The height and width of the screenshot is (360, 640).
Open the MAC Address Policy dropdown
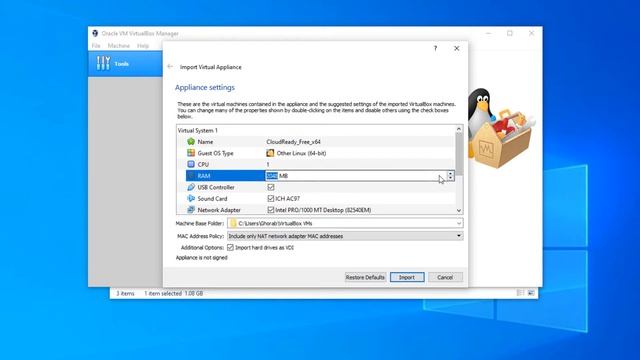pyautogui.click(x=459, y=236)
